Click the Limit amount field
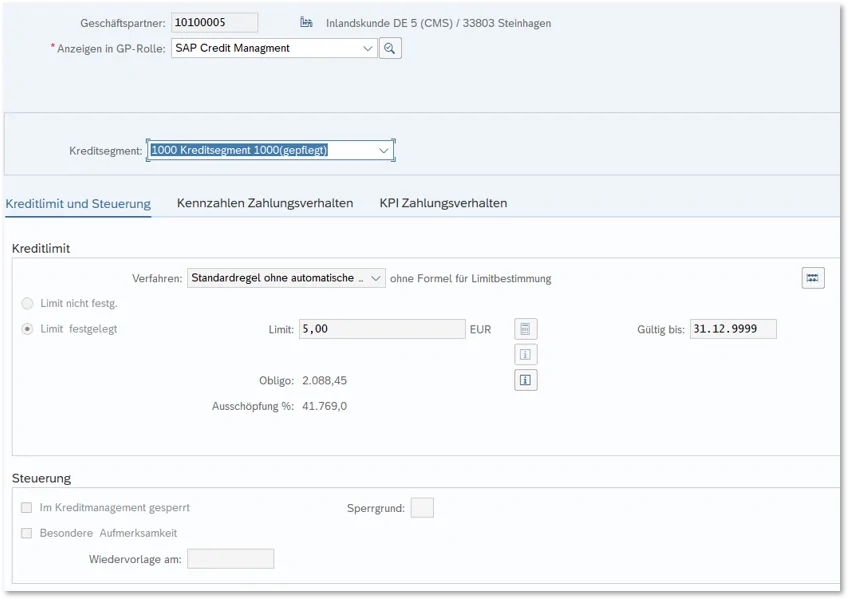The image size is (849, 600). 381,329
